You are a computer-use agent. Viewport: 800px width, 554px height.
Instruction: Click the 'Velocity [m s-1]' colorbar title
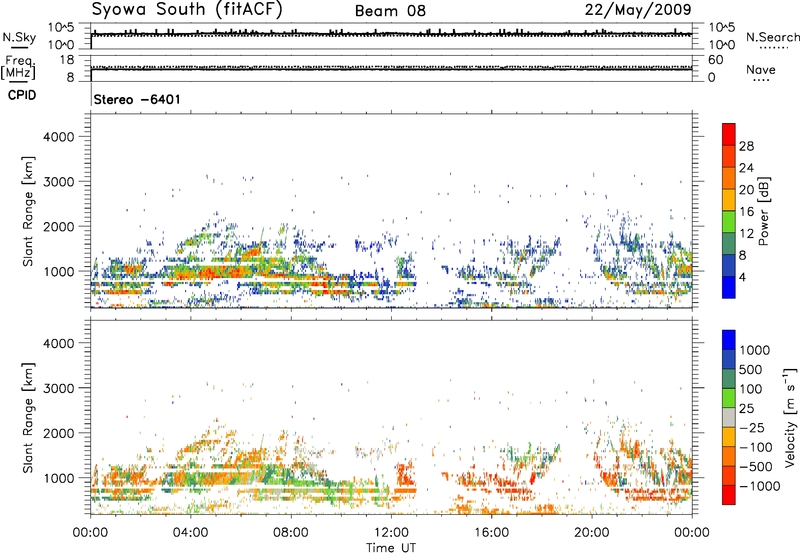tap(789, 417)
